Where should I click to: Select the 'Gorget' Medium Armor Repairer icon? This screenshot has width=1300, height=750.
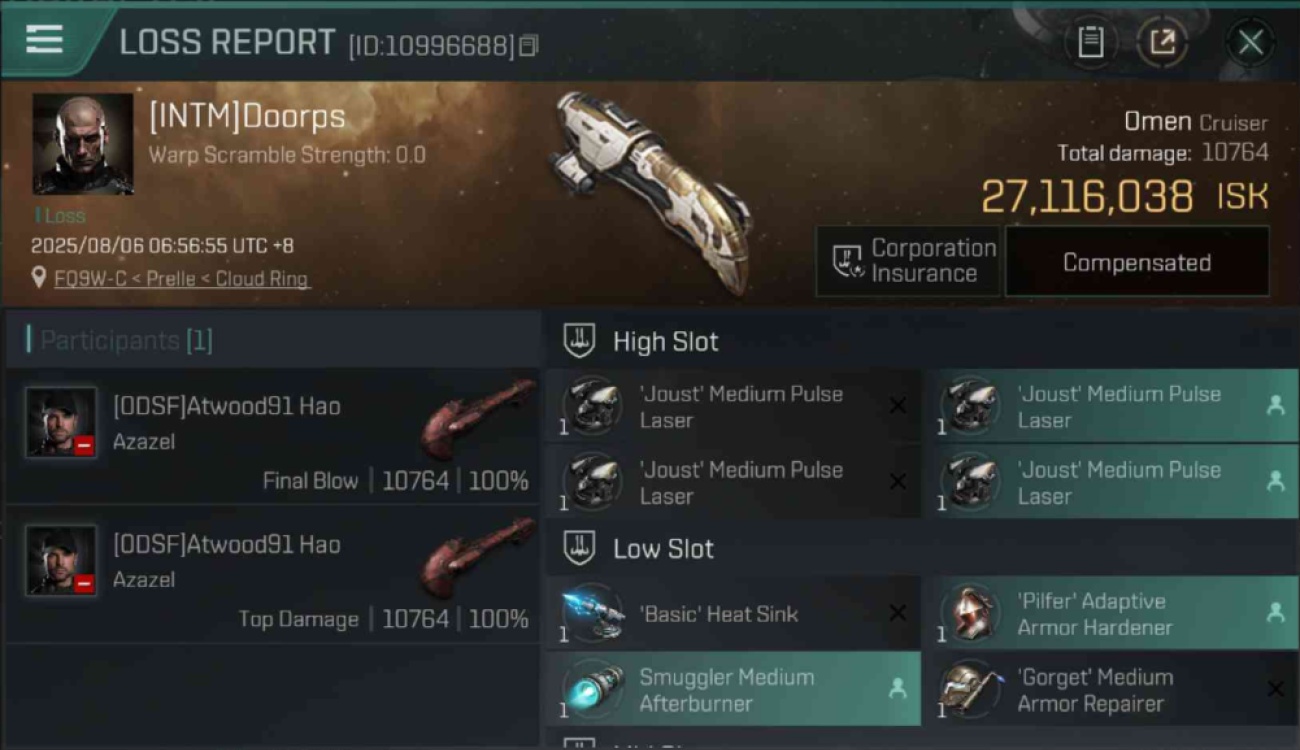point(971,690)
